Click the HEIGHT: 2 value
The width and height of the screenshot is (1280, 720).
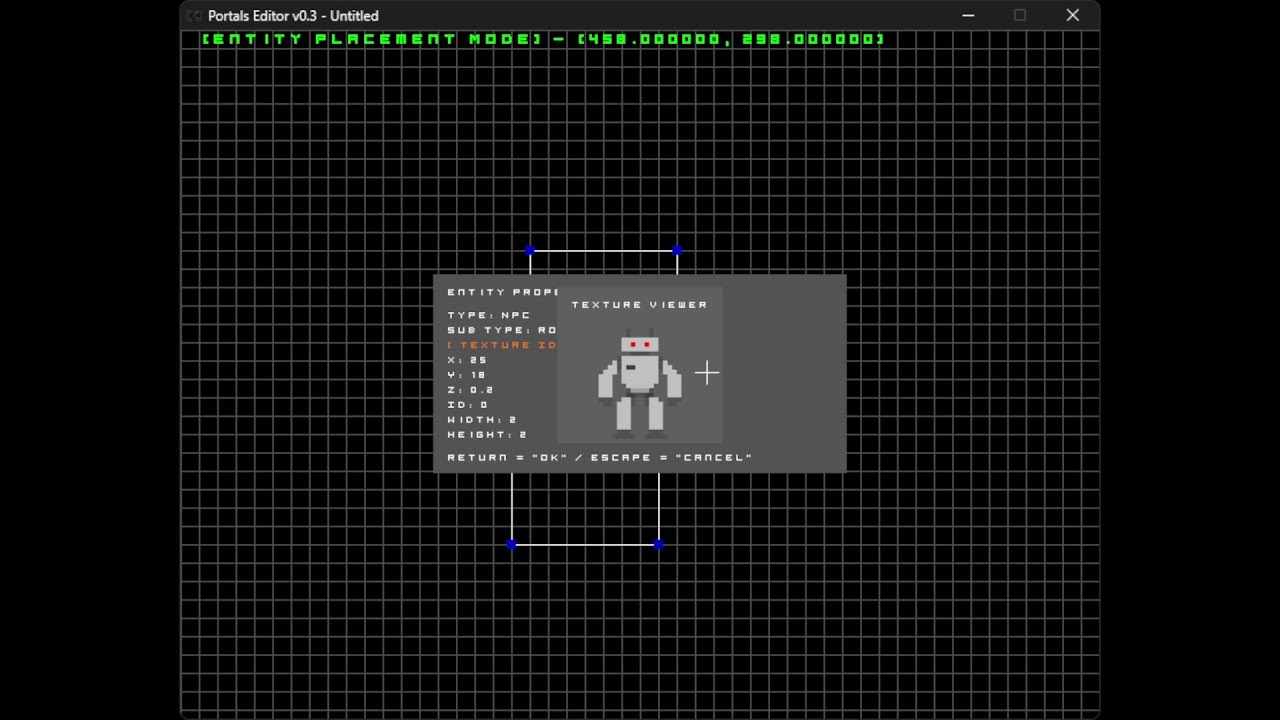click(x=482, y=434)
